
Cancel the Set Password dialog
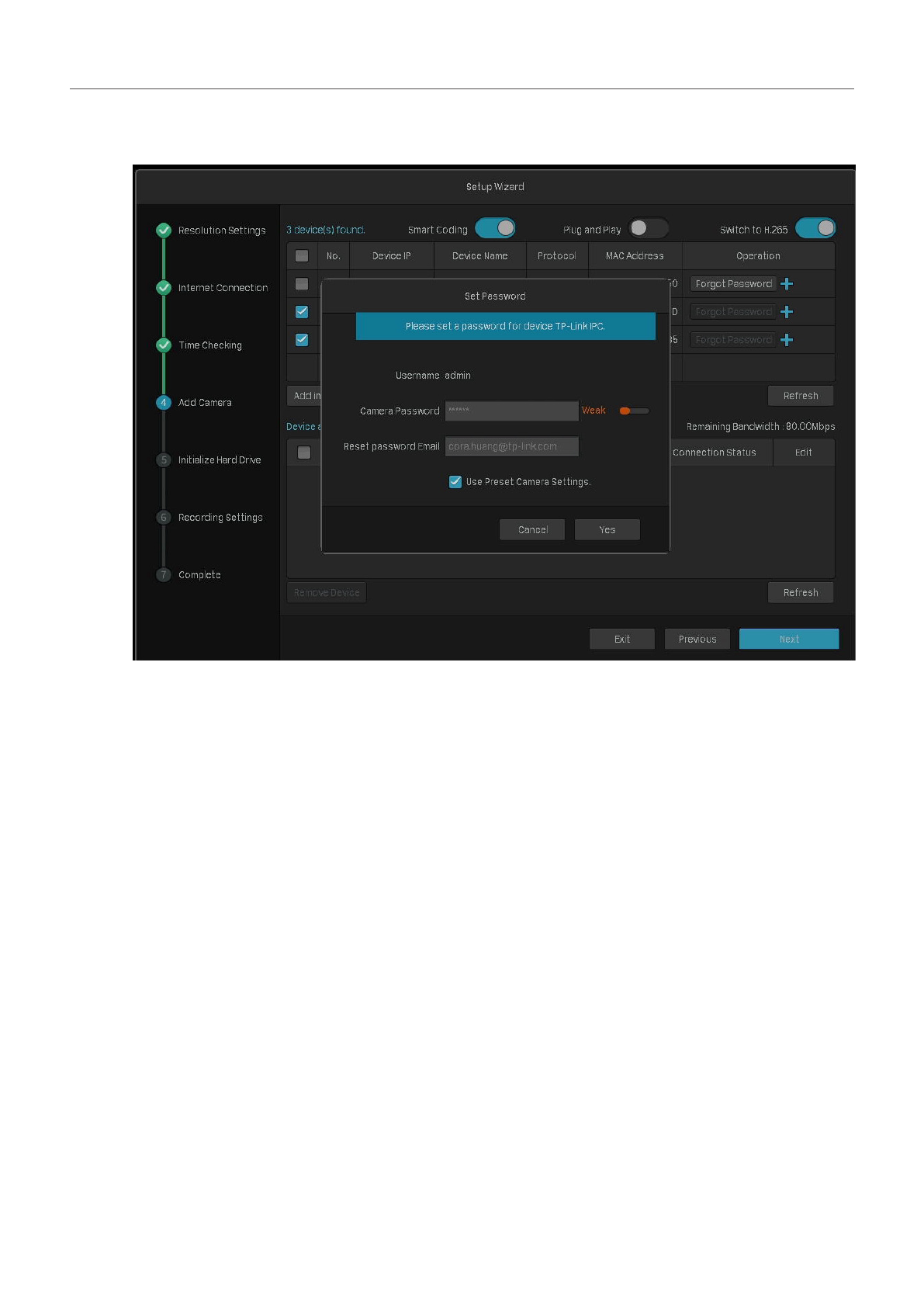click(532, 530)
